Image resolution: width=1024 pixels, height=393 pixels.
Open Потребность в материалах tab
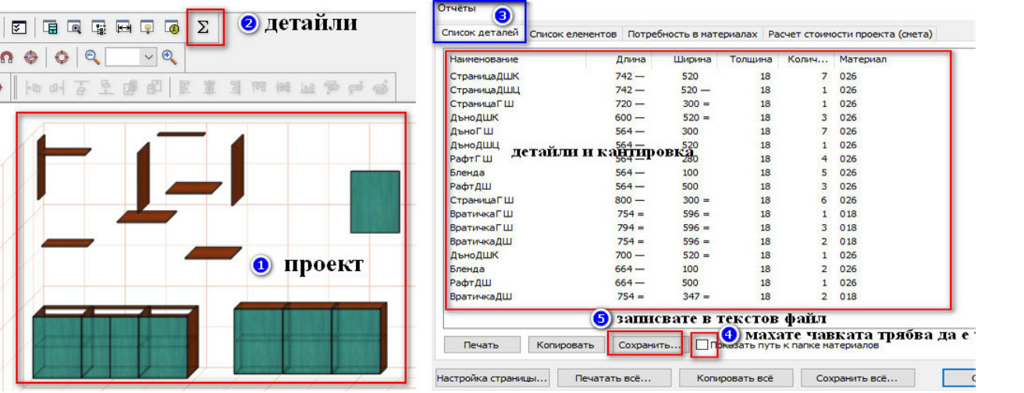pyautogui.click(x=692, y=33)
